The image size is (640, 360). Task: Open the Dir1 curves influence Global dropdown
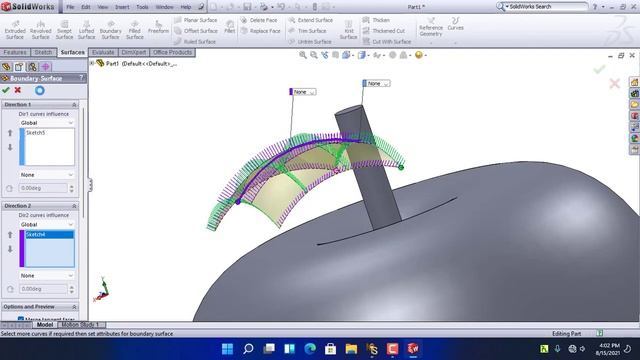point(47,123)
